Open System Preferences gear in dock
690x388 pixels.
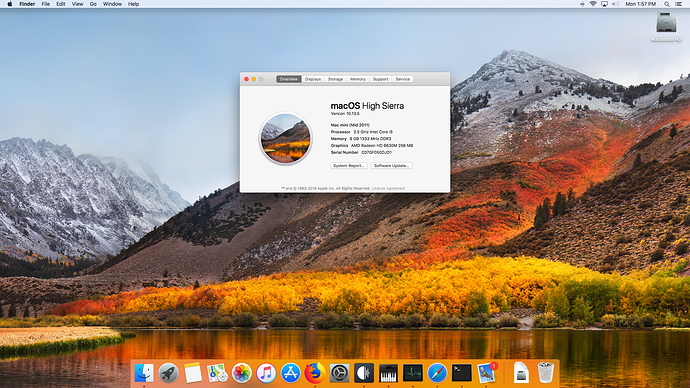click(339, 373)
